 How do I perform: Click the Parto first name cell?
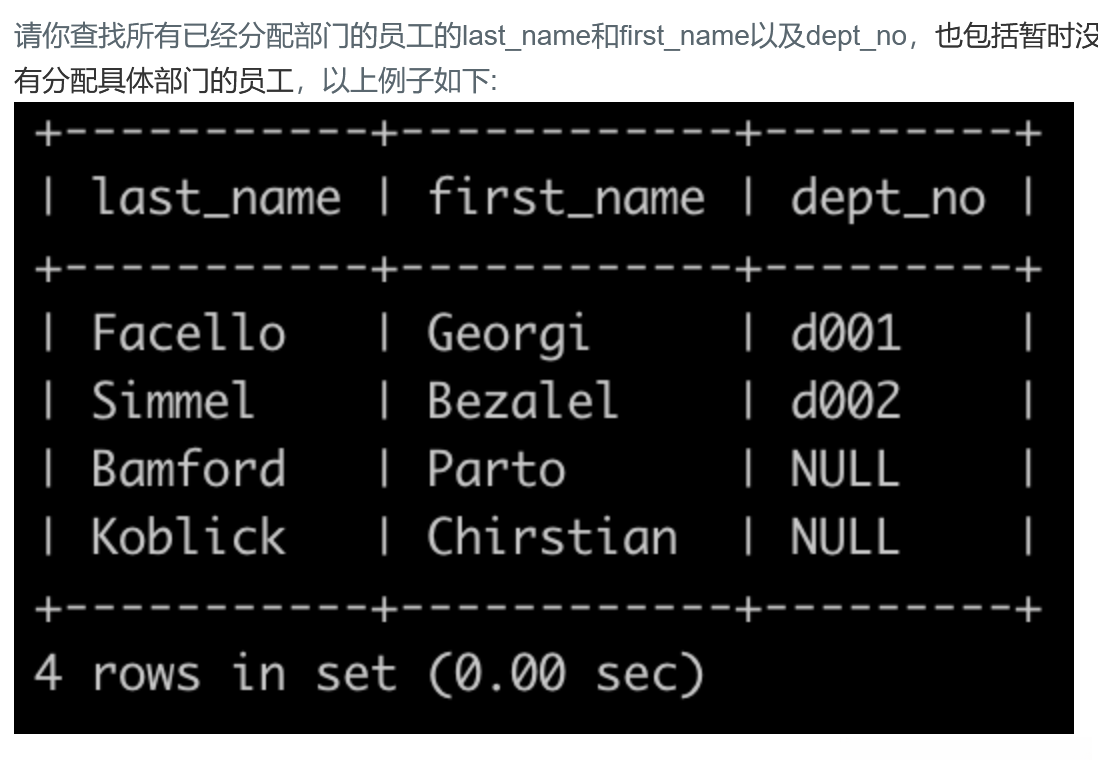pos(496,468)
